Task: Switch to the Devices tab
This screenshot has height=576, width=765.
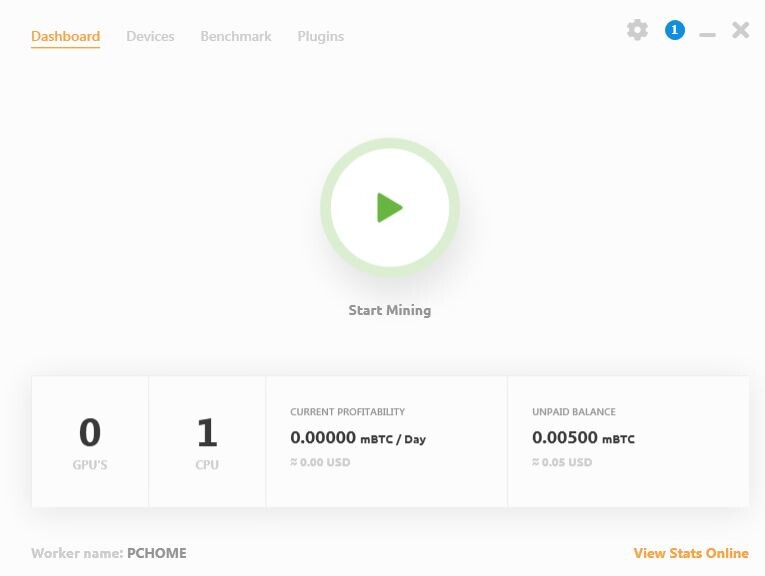Action: click(x=150, y=37)
